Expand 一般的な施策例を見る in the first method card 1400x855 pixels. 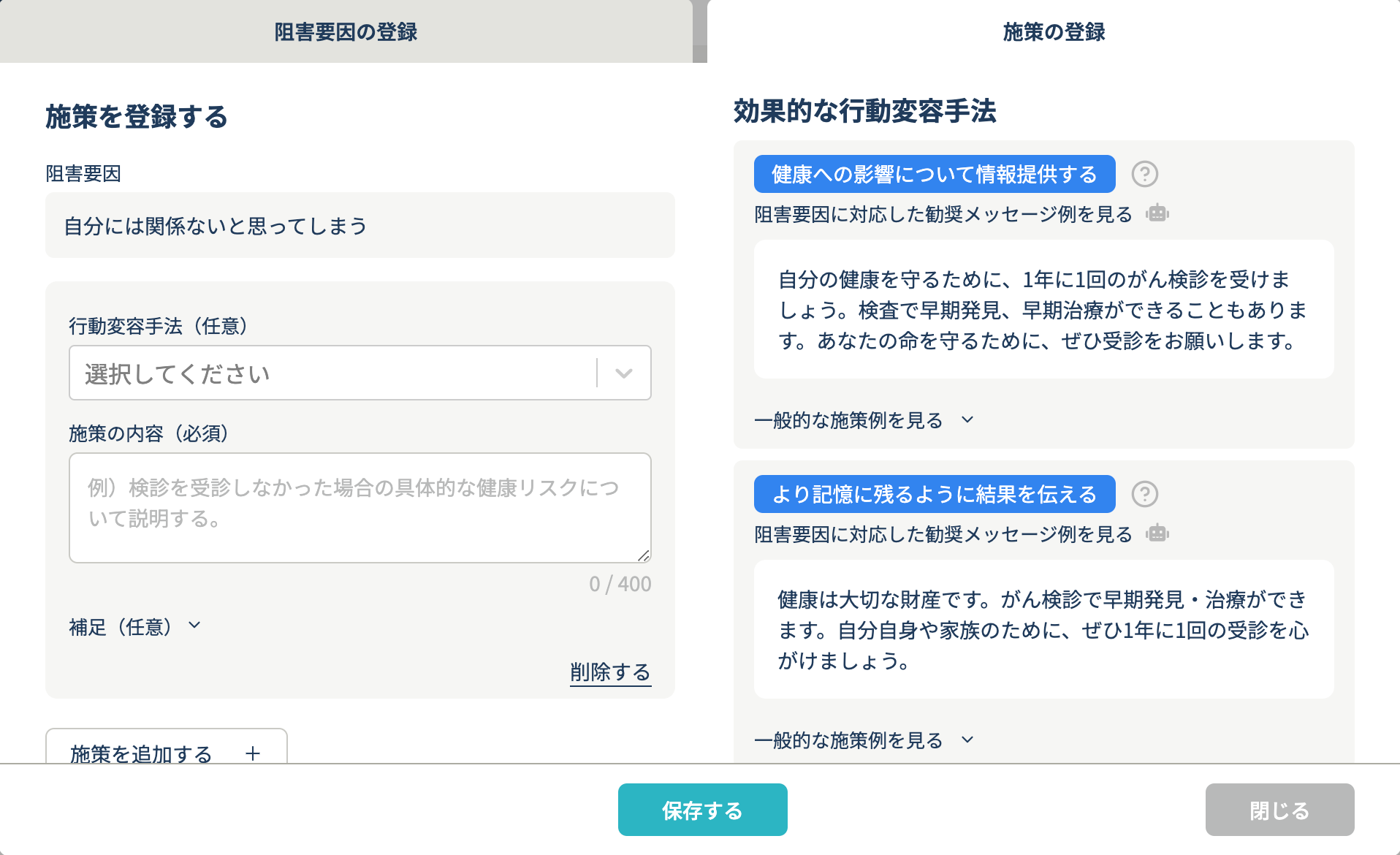(864, 420)
